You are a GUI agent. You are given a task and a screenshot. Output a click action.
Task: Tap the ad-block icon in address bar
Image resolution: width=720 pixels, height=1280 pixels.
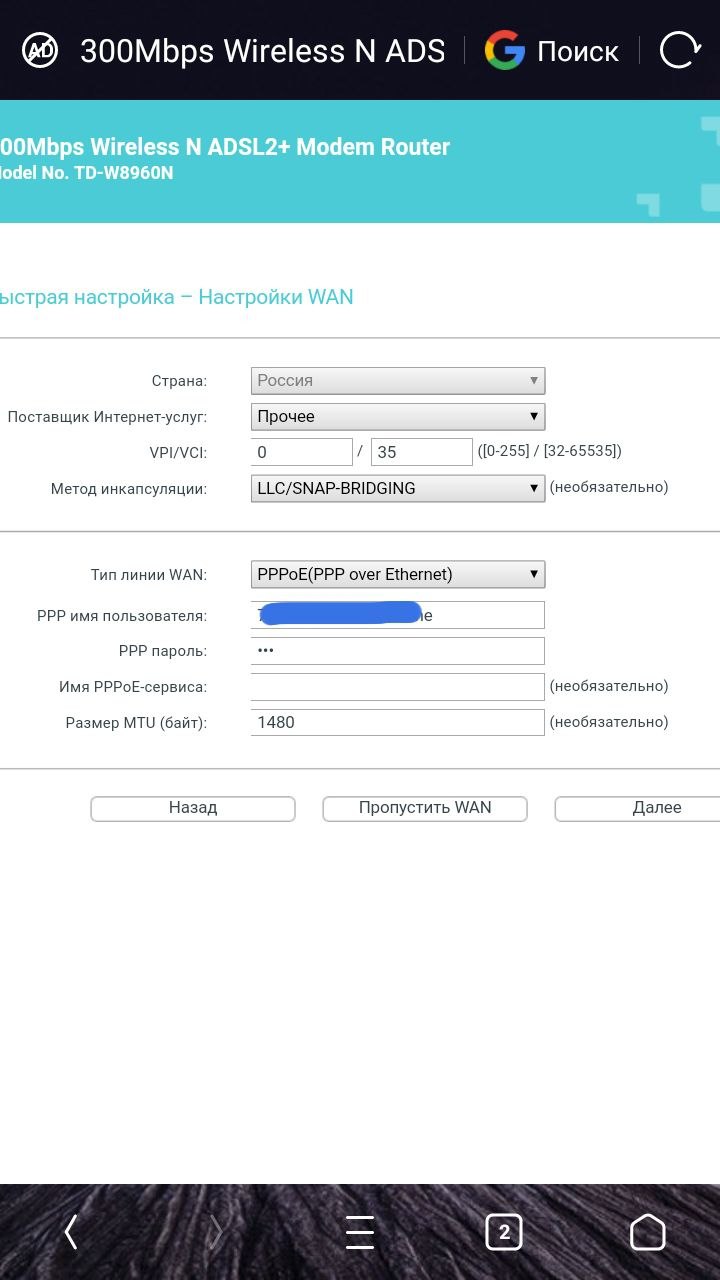point(41,49)
